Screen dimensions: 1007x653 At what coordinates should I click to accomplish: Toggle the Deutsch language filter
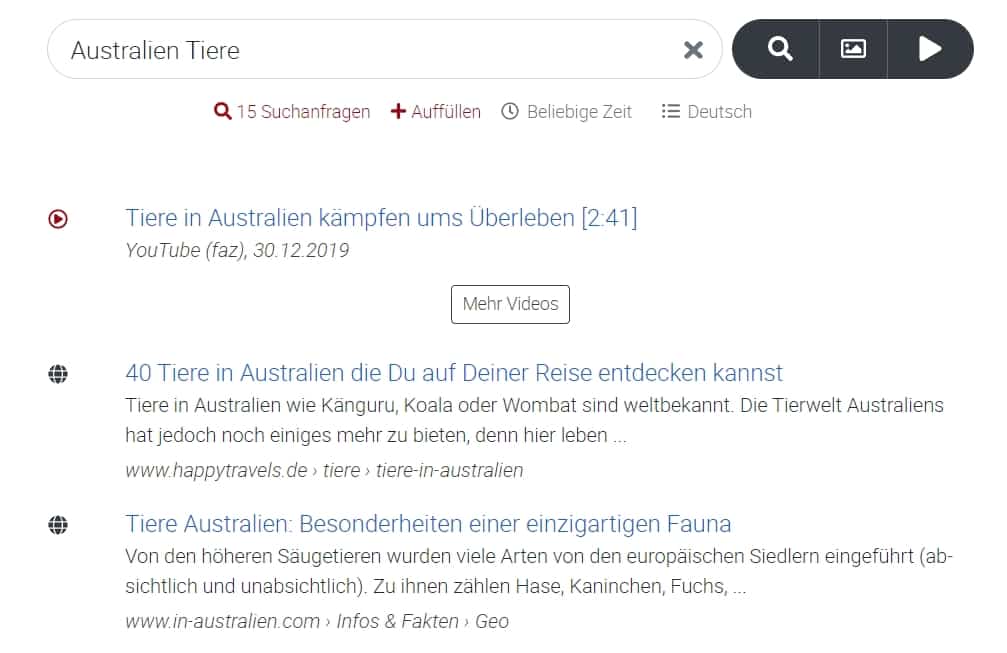705,111
